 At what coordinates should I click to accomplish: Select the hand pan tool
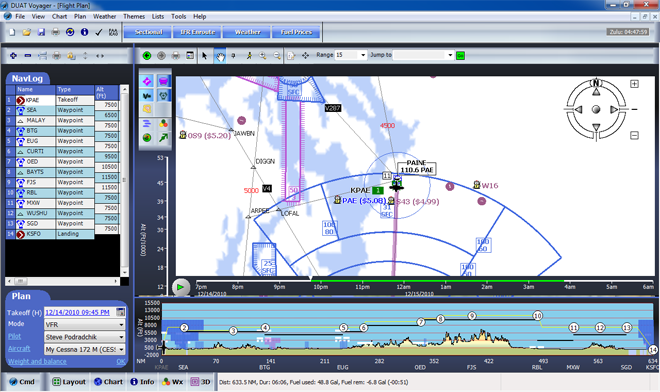click(x=220, y=56)
